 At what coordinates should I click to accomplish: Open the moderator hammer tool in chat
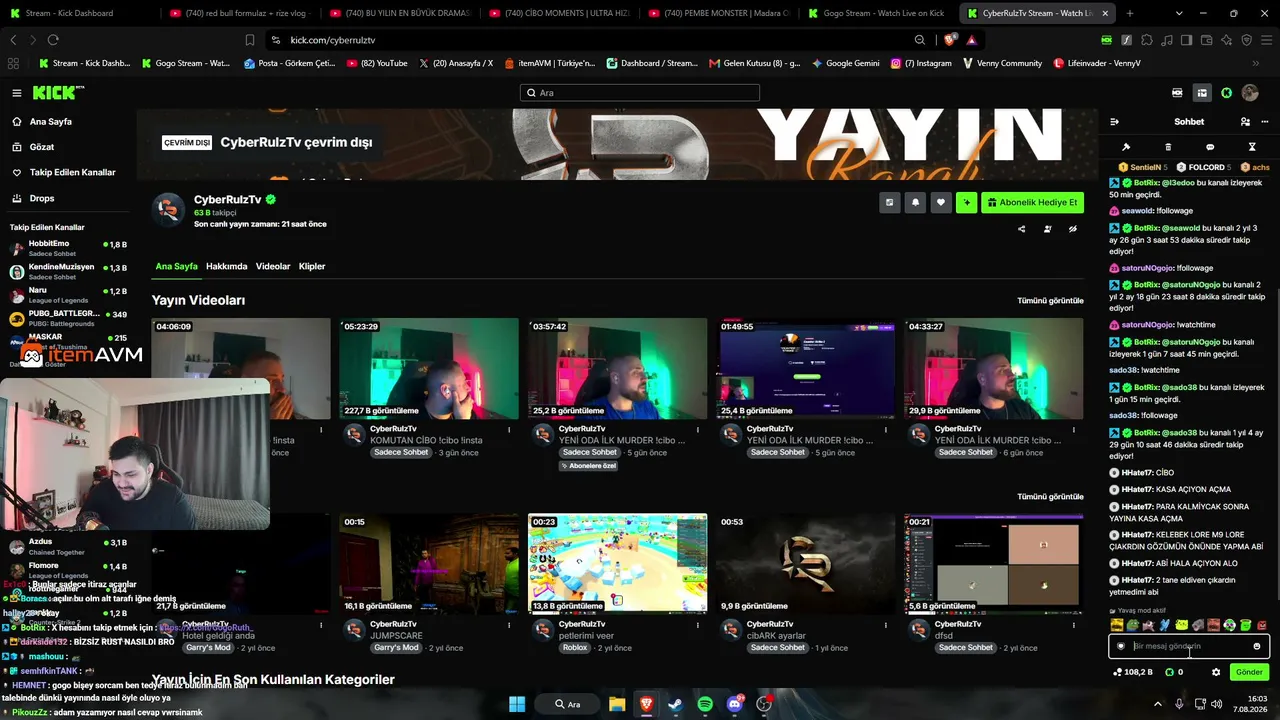(1126, 147)
